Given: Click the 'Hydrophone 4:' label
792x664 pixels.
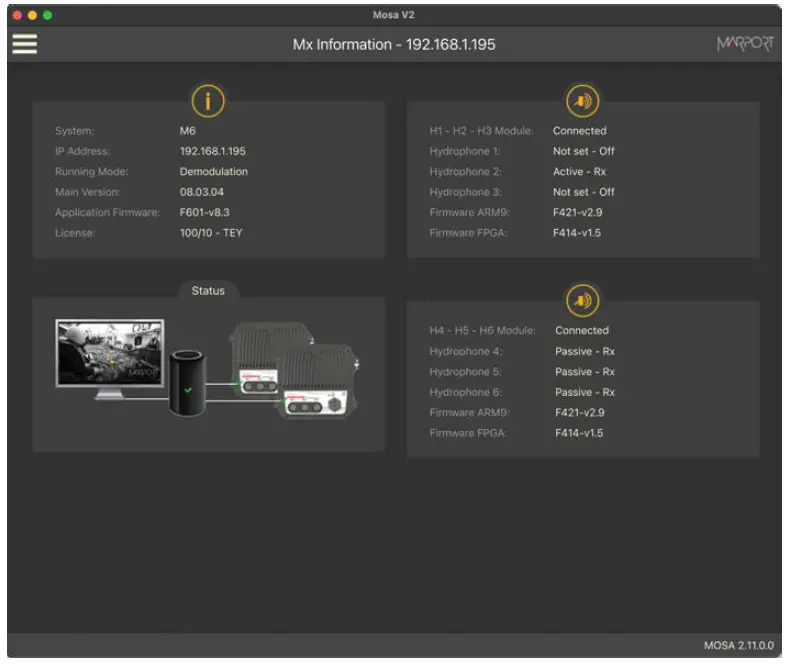Looking at the screenshot, I should (466, 351).
